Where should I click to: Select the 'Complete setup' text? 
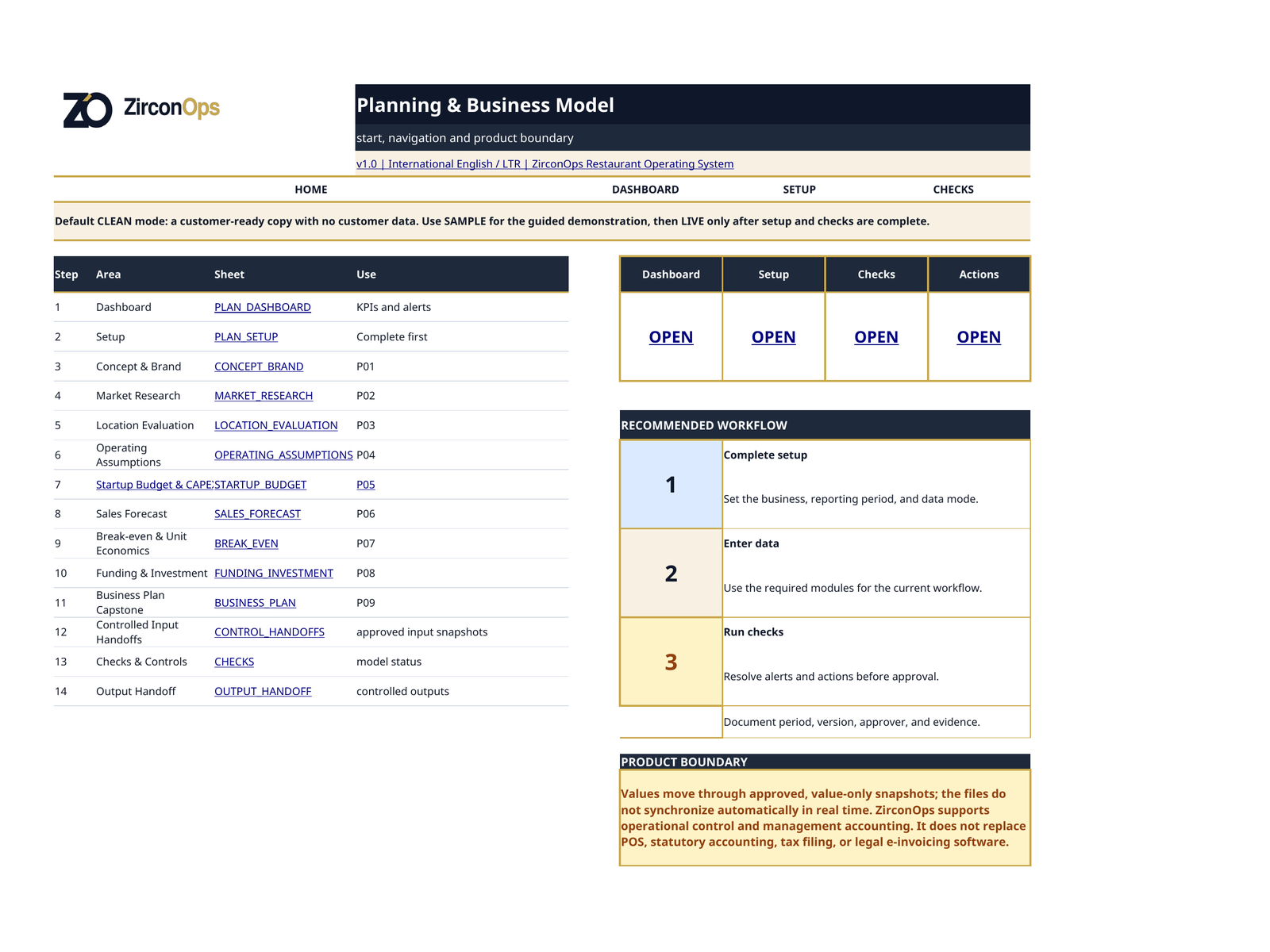[x=765, y=455]
